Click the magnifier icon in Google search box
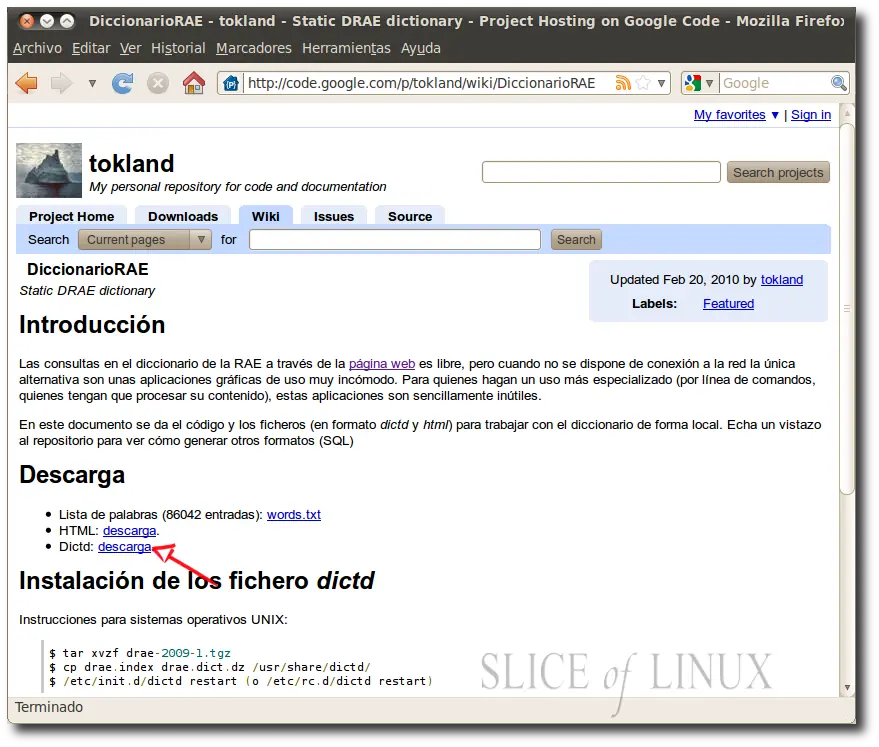 coord(839,83)
